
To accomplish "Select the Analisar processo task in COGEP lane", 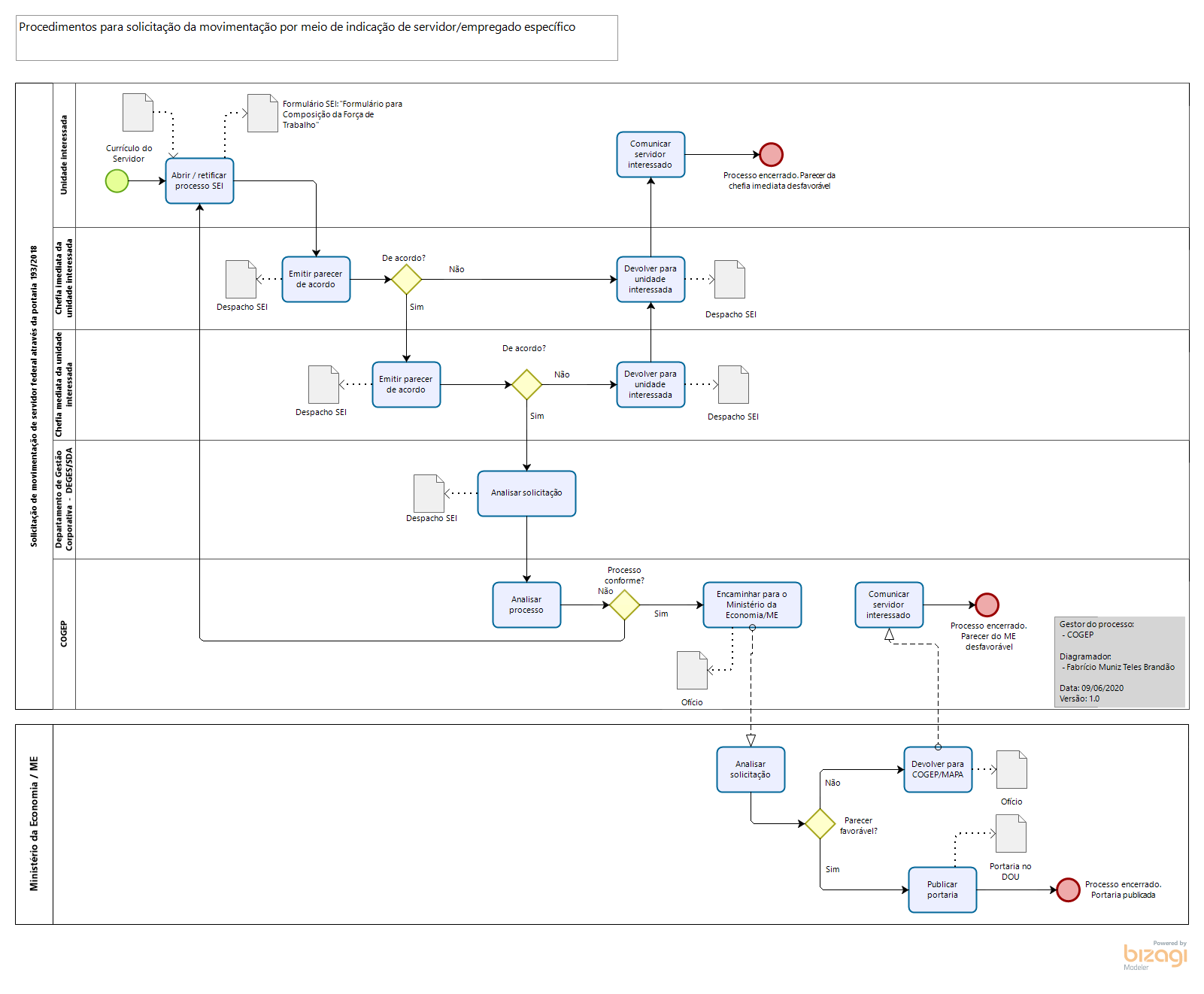I will coord(526,605).
